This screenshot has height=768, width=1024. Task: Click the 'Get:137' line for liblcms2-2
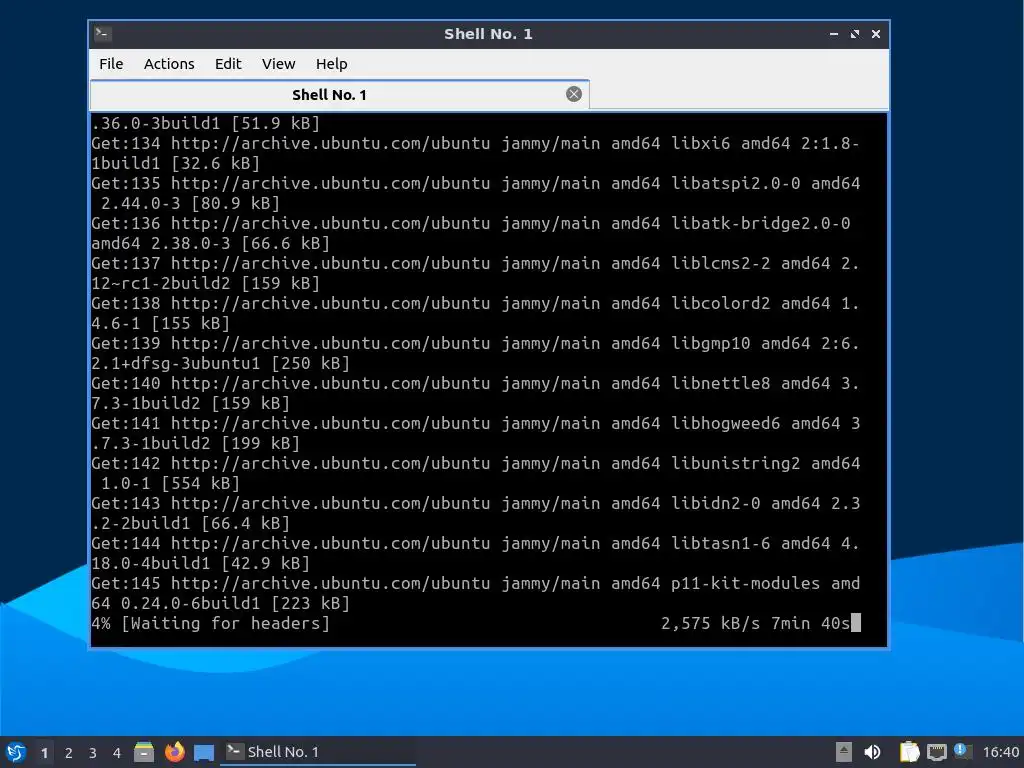pos(475,263)
